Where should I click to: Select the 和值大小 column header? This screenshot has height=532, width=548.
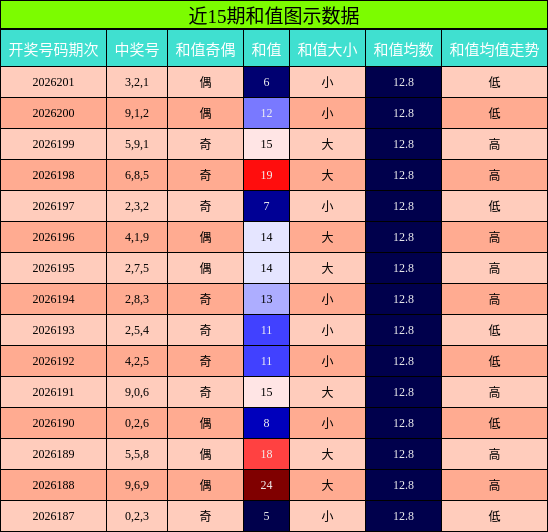pos(327,49)
